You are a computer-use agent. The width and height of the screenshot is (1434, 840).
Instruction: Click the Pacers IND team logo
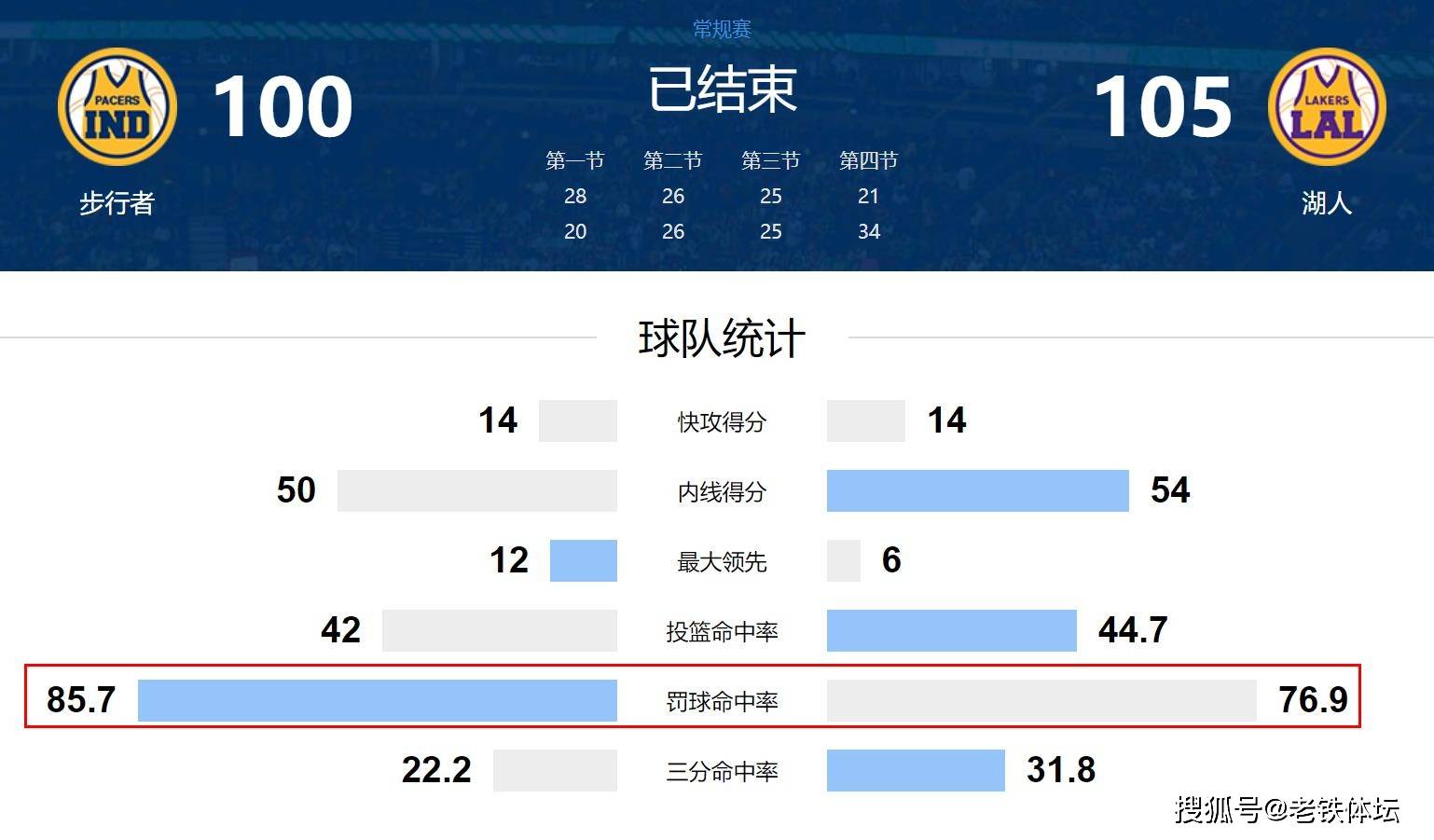117,107
